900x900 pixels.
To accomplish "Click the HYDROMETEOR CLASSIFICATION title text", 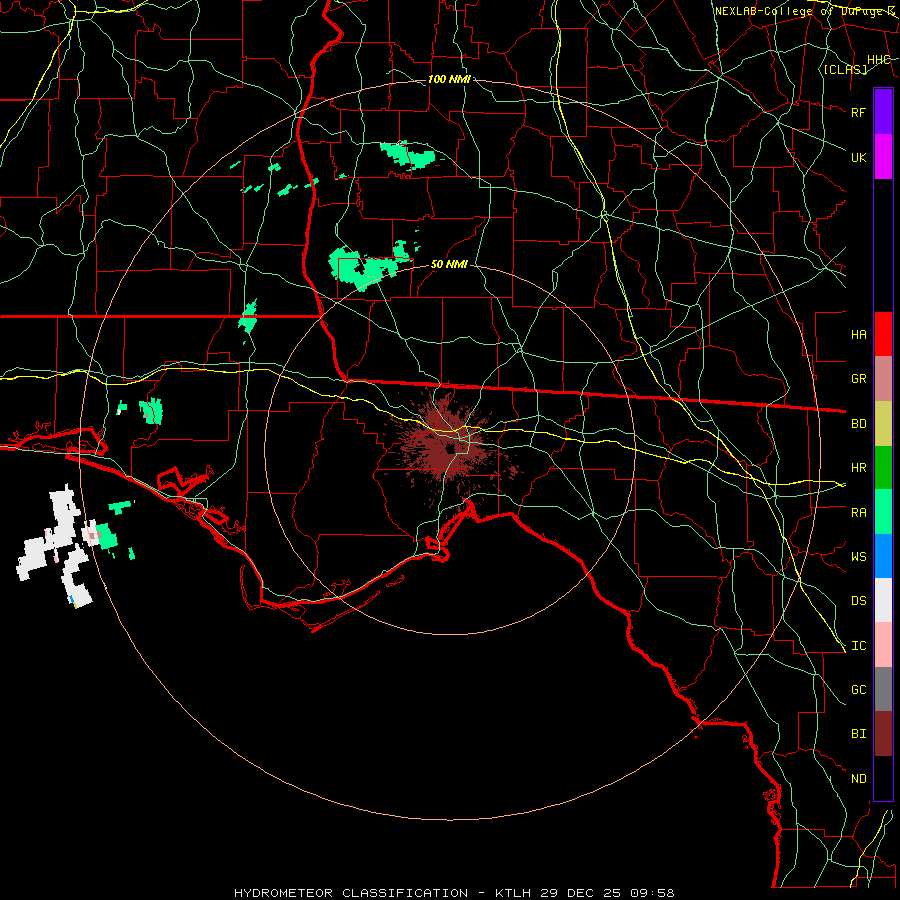I will [x=351, y=893].
